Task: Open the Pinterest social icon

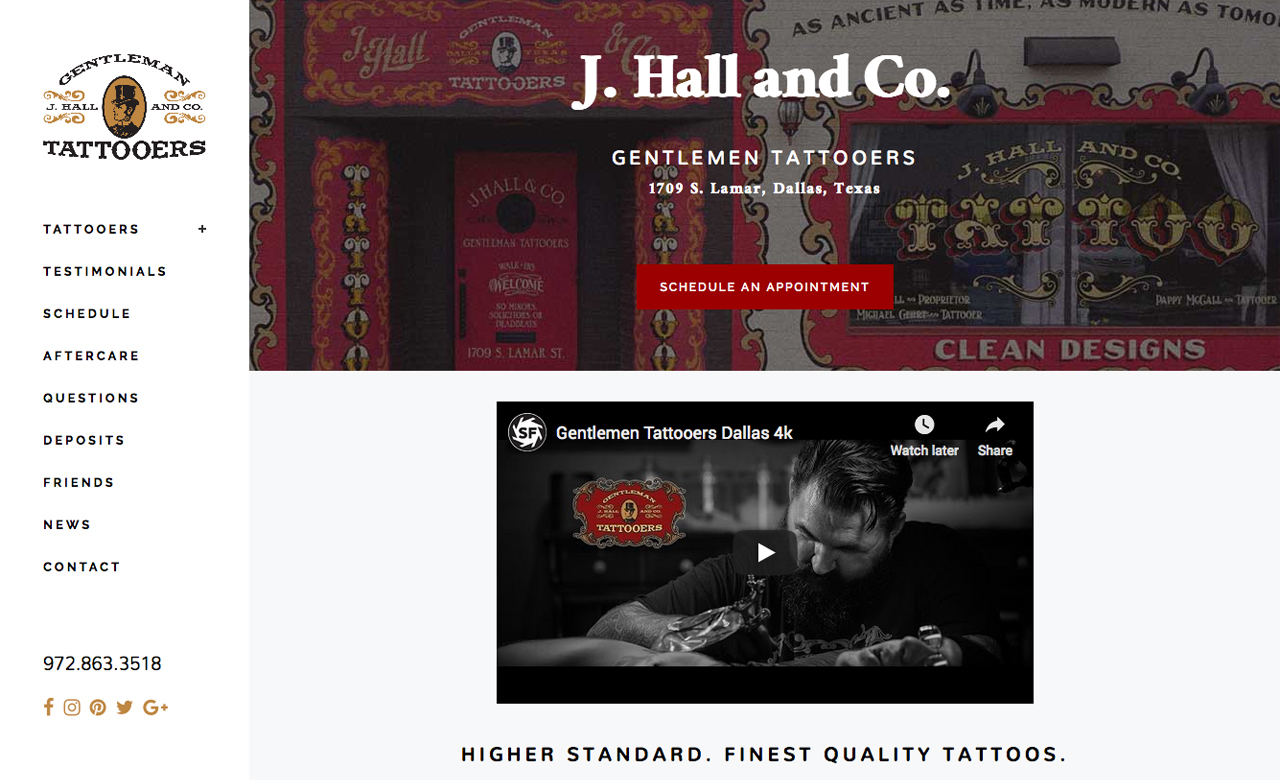Action: click(x=98, y=707)
